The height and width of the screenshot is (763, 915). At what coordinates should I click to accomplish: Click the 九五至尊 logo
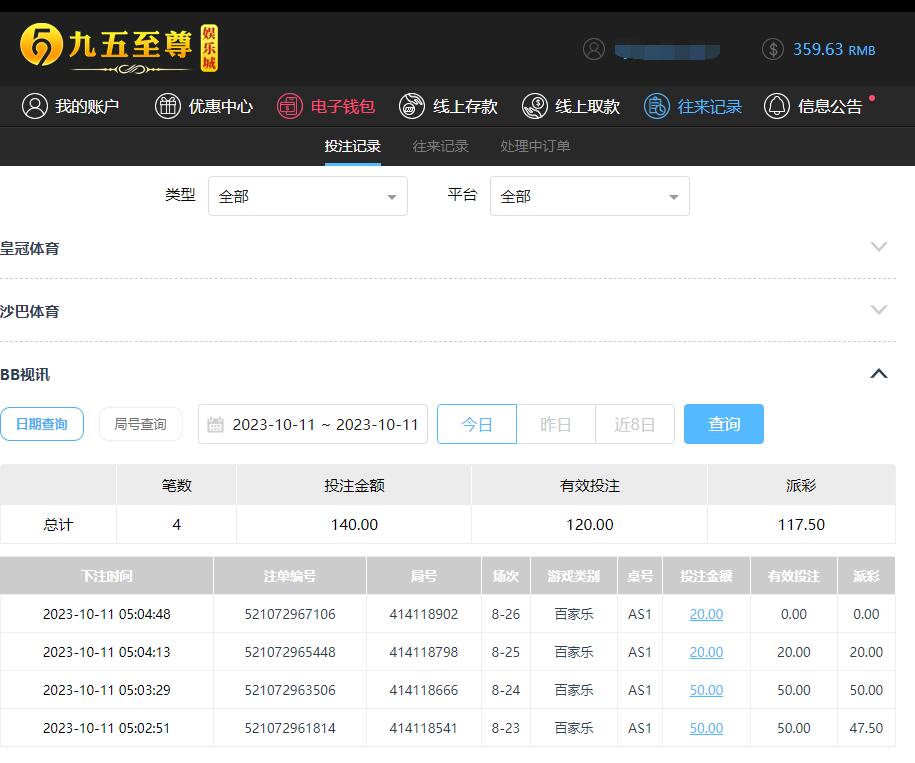coord(118,48)
